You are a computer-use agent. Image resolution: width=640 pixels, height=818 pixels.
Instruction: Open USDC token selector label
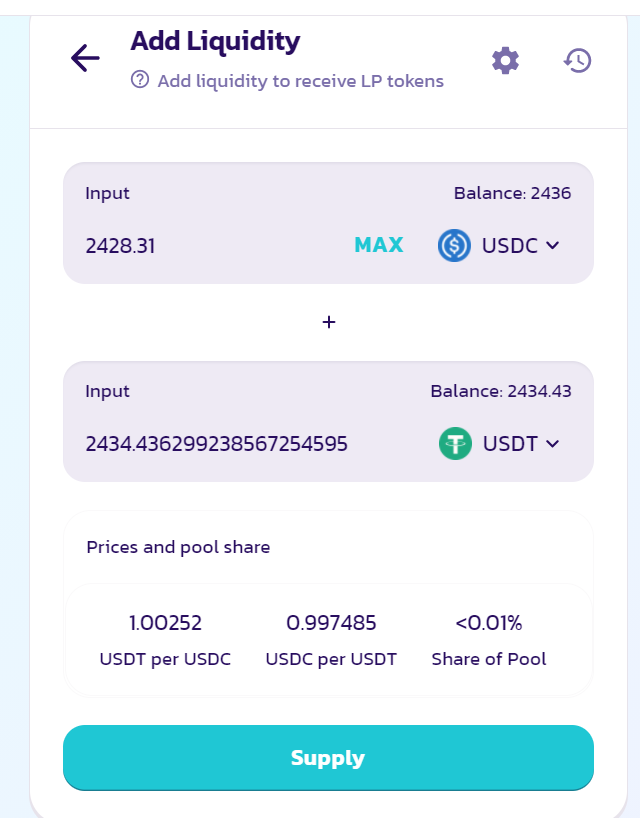[x=509, y=245]
